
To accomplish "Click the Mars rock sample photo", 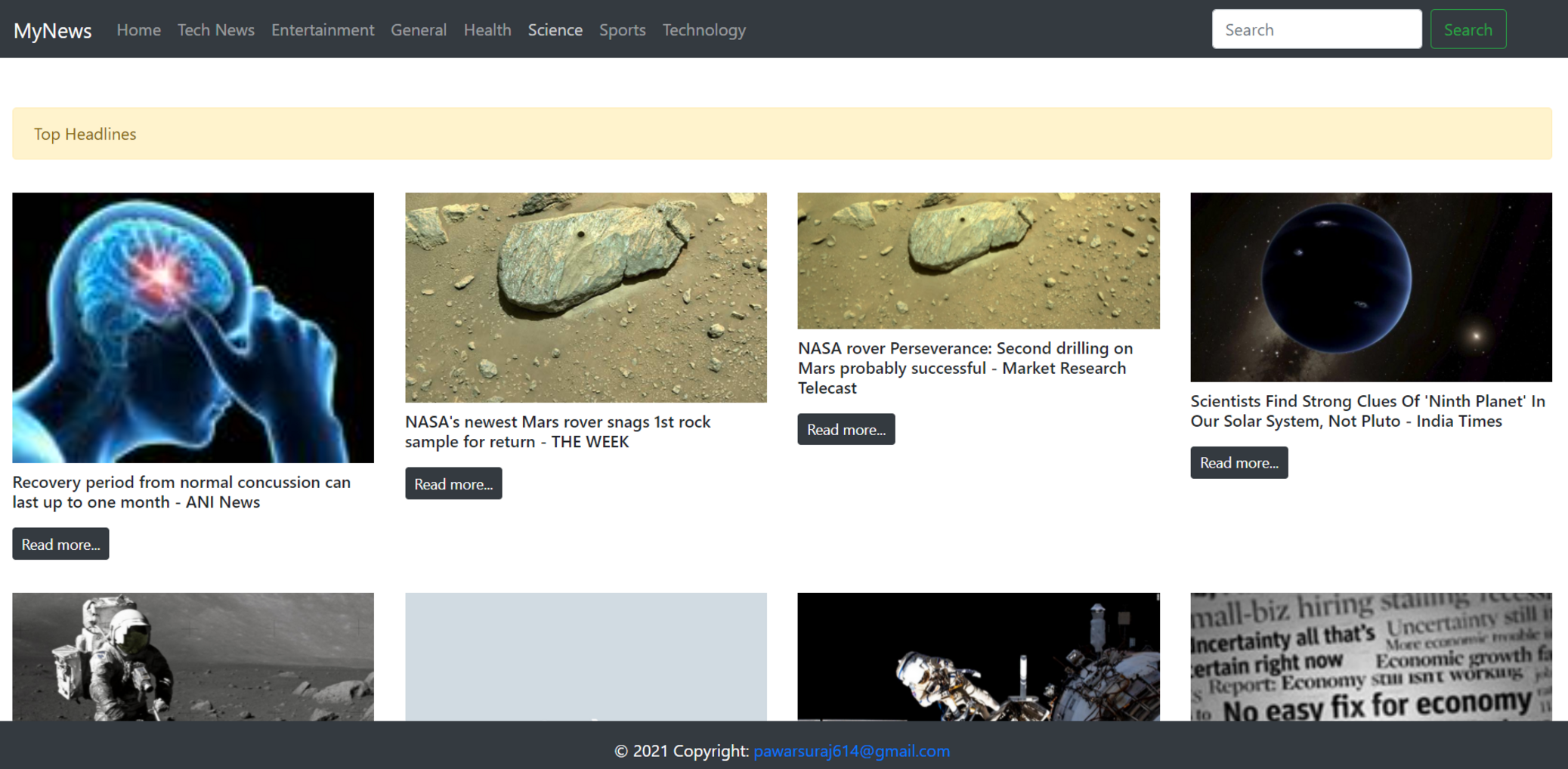I will point(586,298).
